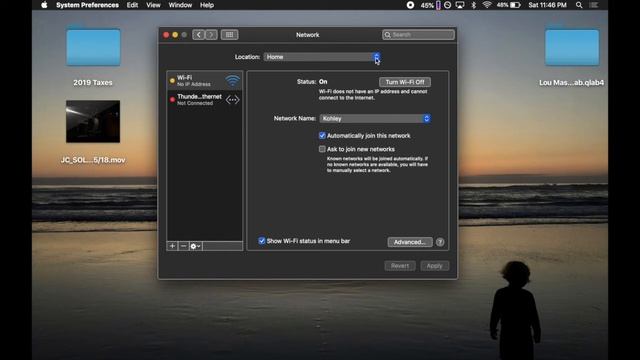The height and width of the screenshot is (360, 640).
Task: Click the Wi-Fi signal icon in service list
Action: pos(233,80)
